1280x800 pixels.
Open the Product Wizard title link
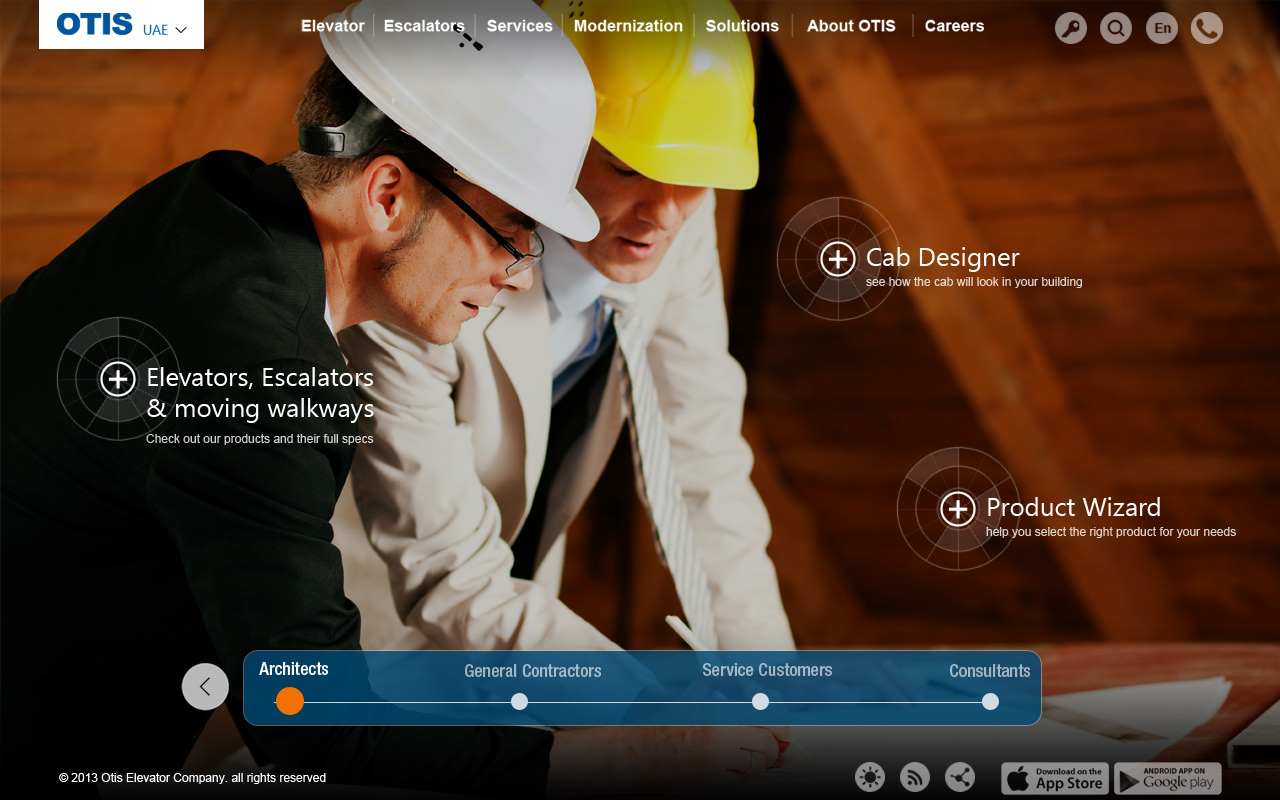tap(1074, 507)
